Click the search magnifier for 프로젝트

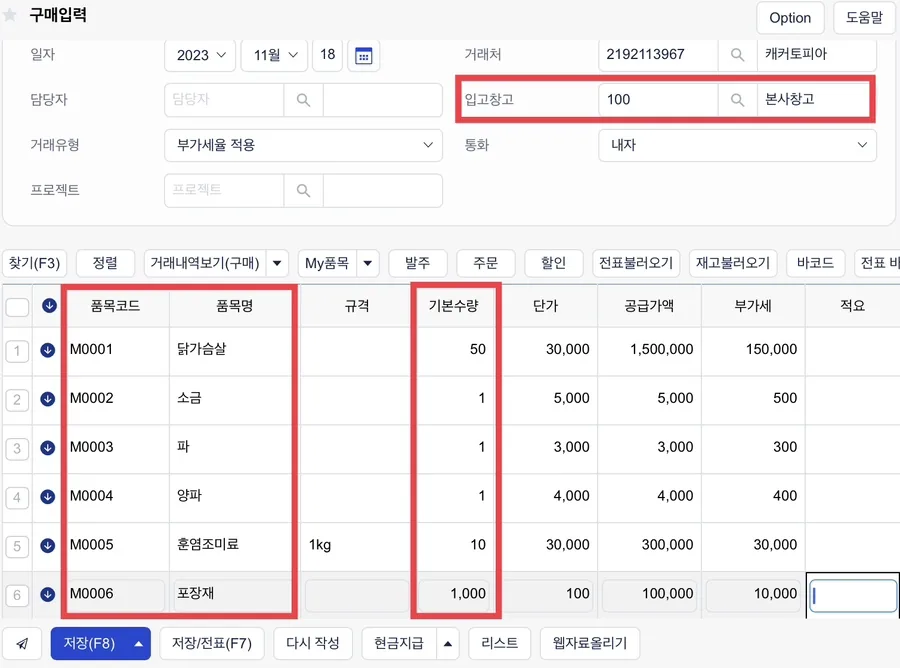point(303,190)
